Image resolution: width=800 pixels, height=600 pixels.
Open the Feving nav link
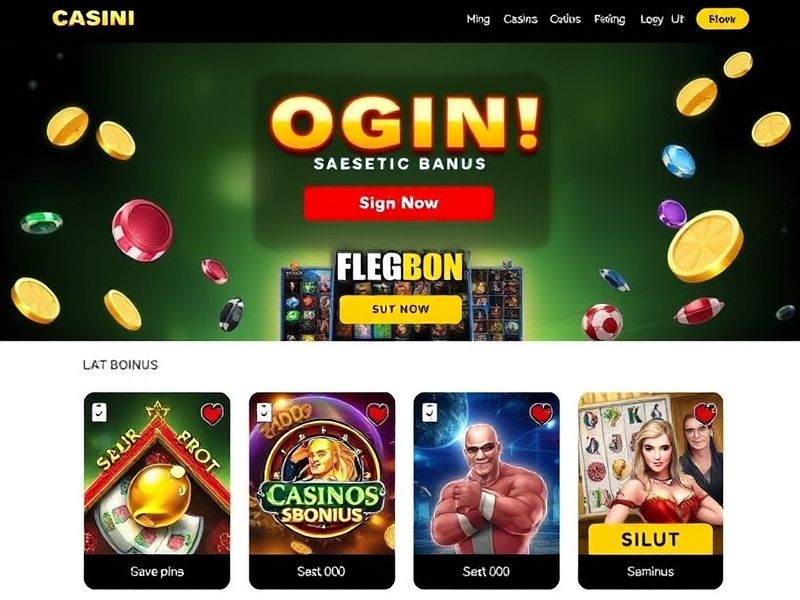tap(609, 19)
